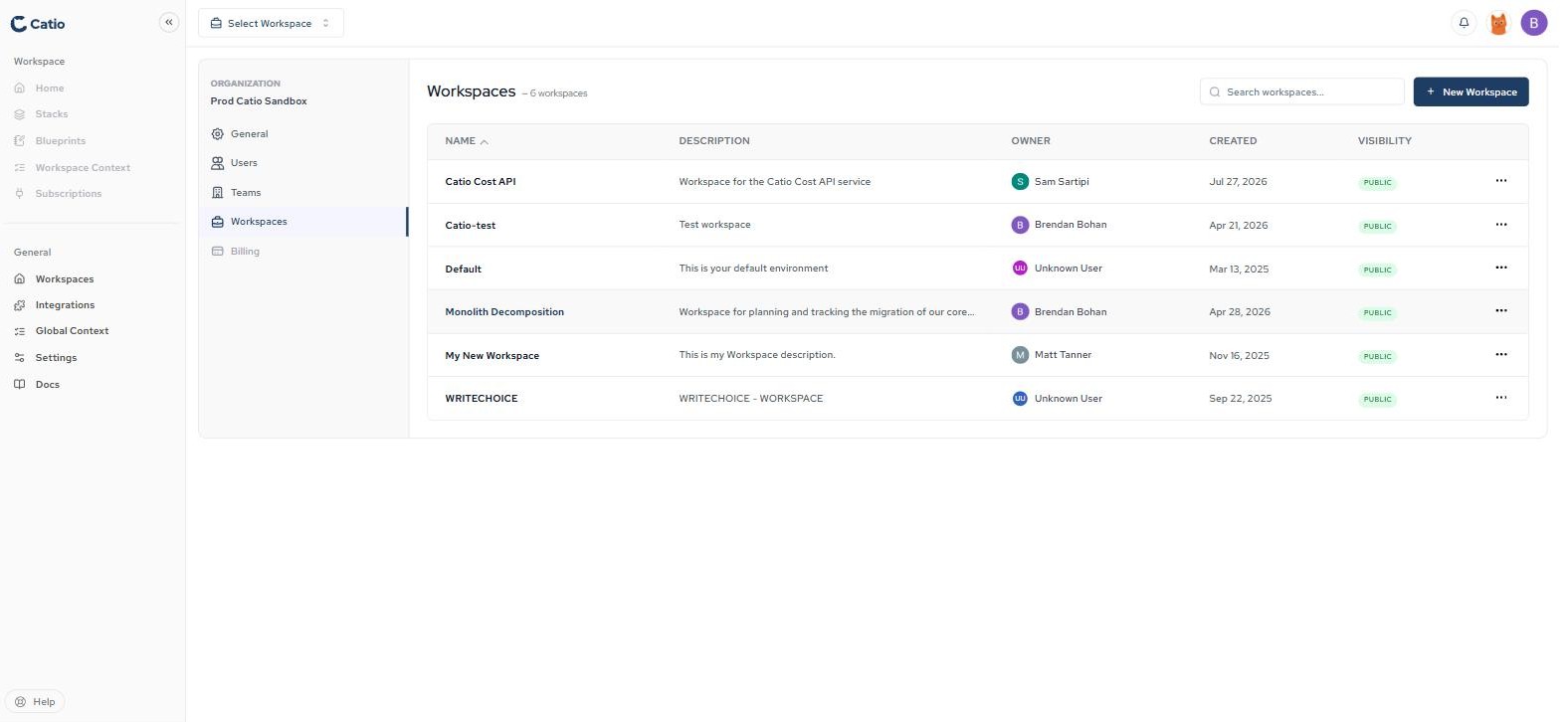The image size is (1568, 722).
Task: Open Settings in the left sidebar
Action: [x=56, y=358]
